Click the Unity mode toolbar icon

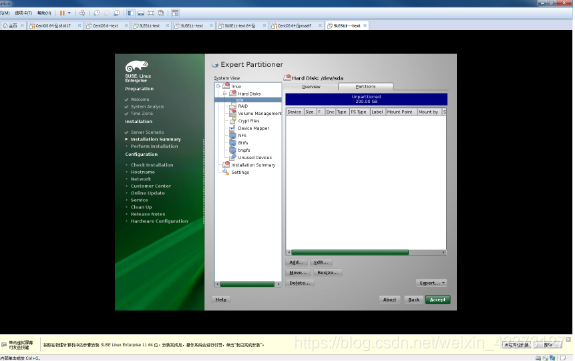point(161,13)
